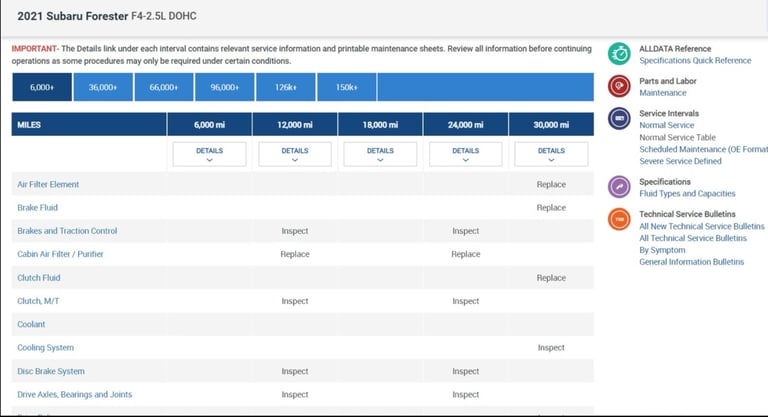Viewport: 768px width, 417px height.
Task: Open the Cooling System row link
Action: click(46, 347)
